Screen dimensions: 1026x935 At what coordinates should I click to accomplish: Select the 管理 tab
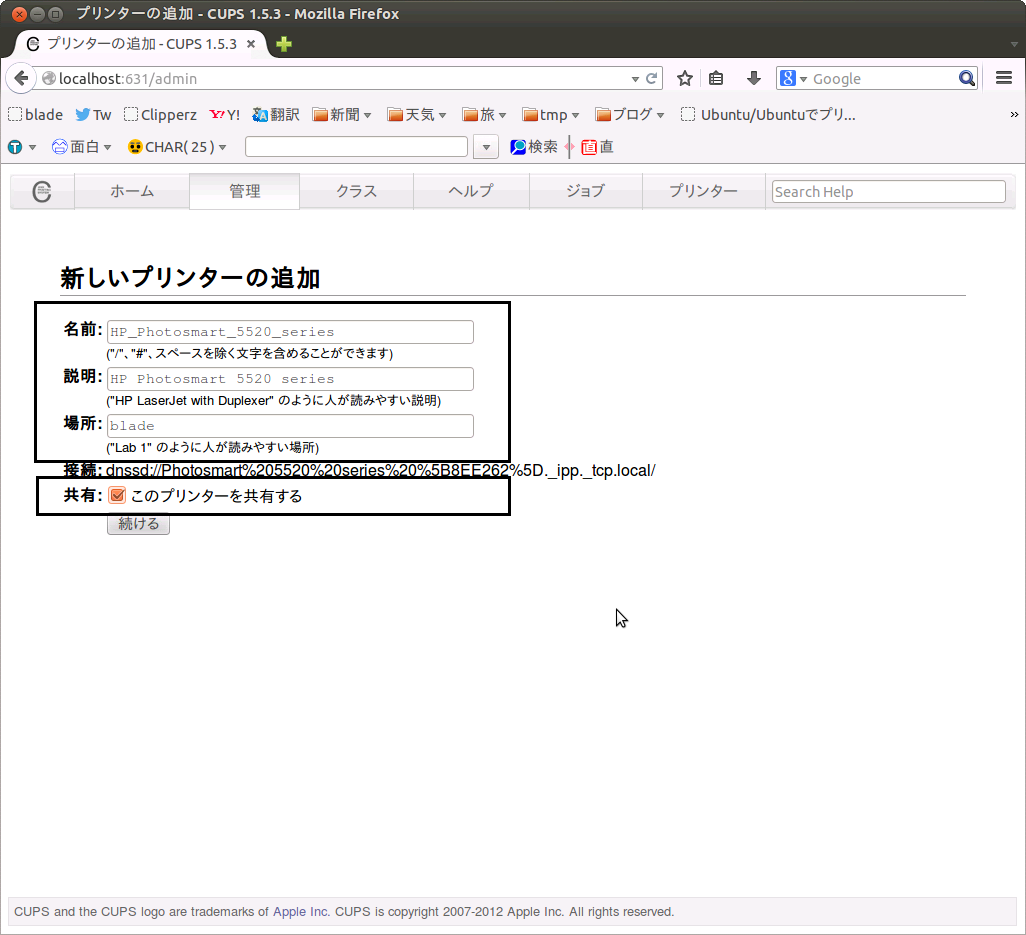point(245,192)
